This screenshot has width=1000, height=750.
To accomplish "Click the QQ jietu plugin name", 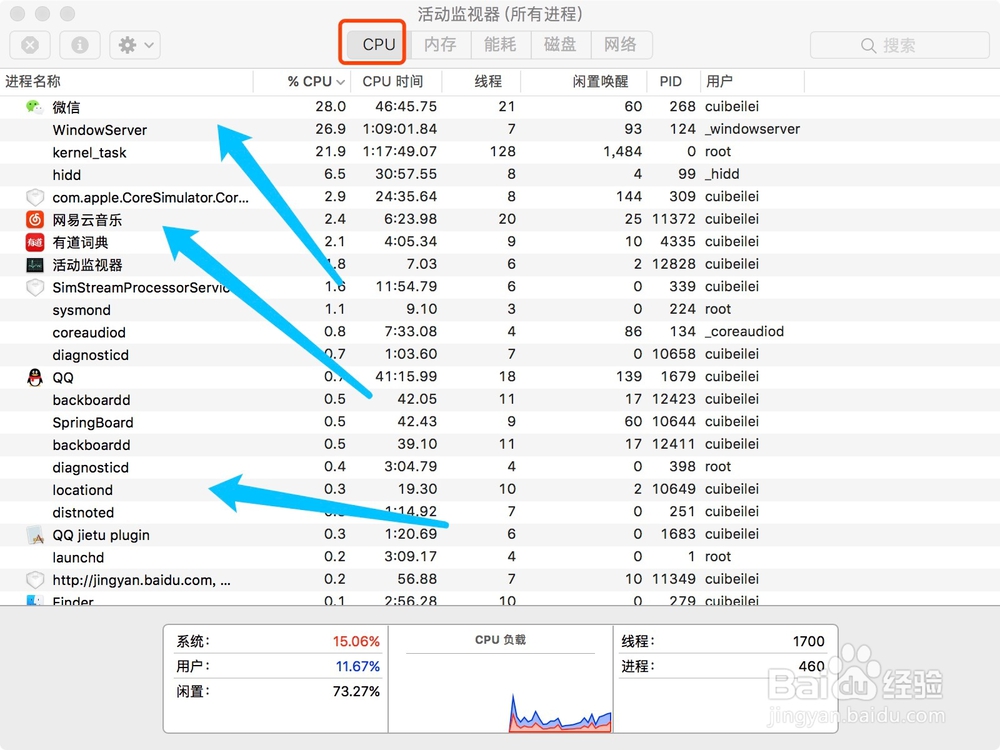I will click(x=101, y=535).
